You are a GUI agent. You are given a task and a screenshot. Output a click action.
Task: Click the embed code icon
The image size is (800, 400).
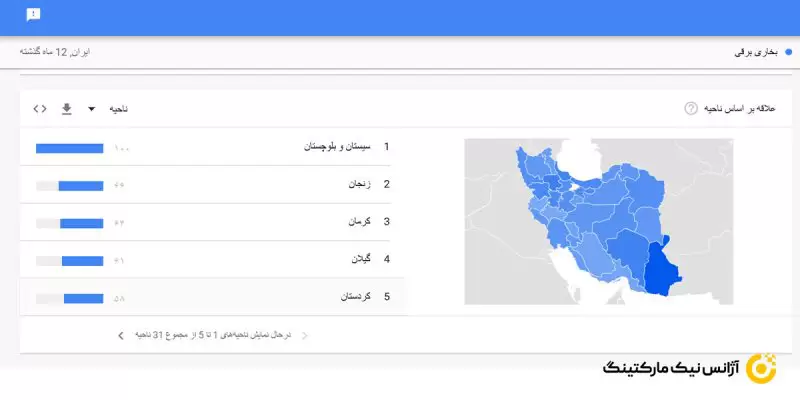pyautogui.click(x=39, y=108)
